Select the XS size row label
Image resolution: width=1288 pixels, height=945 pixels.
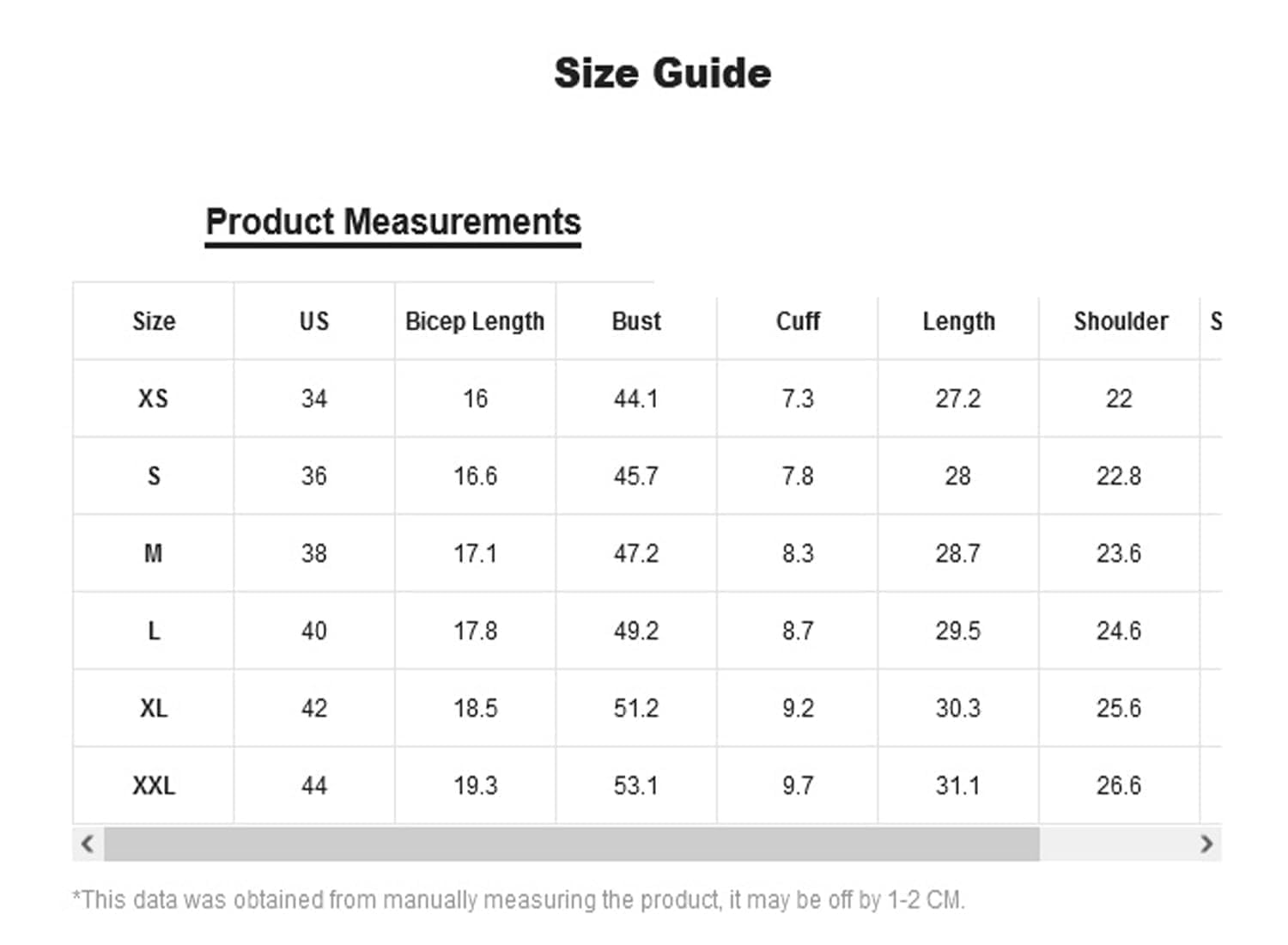(x=154, y=399)
